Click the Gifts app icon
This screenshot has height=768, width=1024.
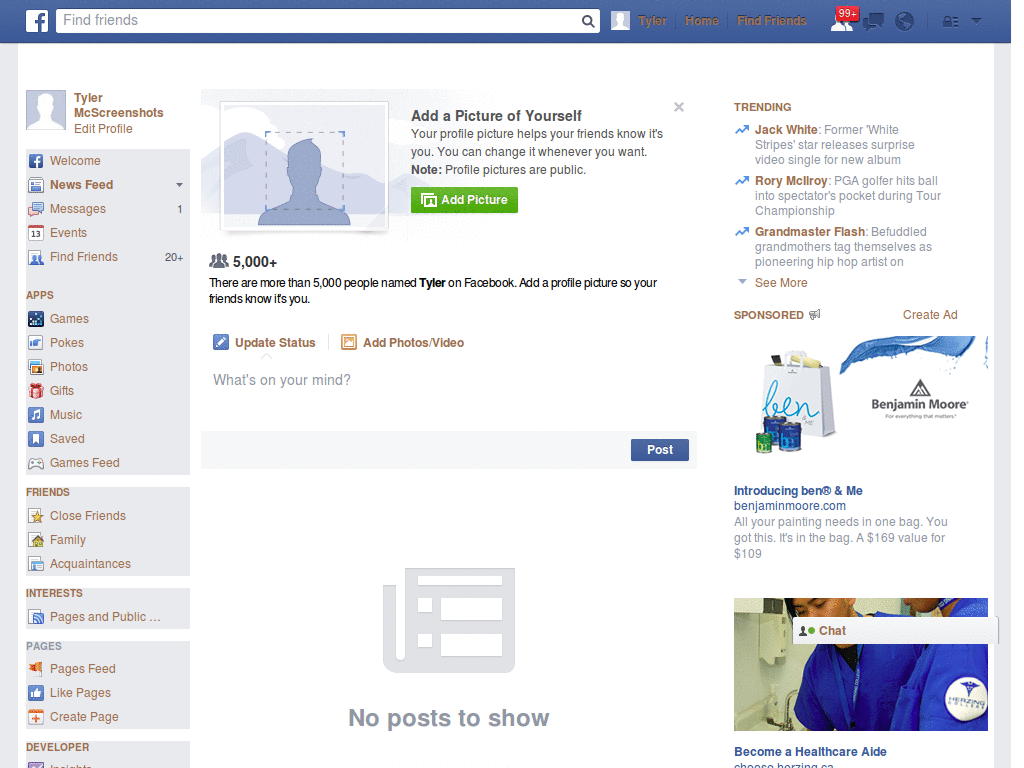(x=36, y=391)
